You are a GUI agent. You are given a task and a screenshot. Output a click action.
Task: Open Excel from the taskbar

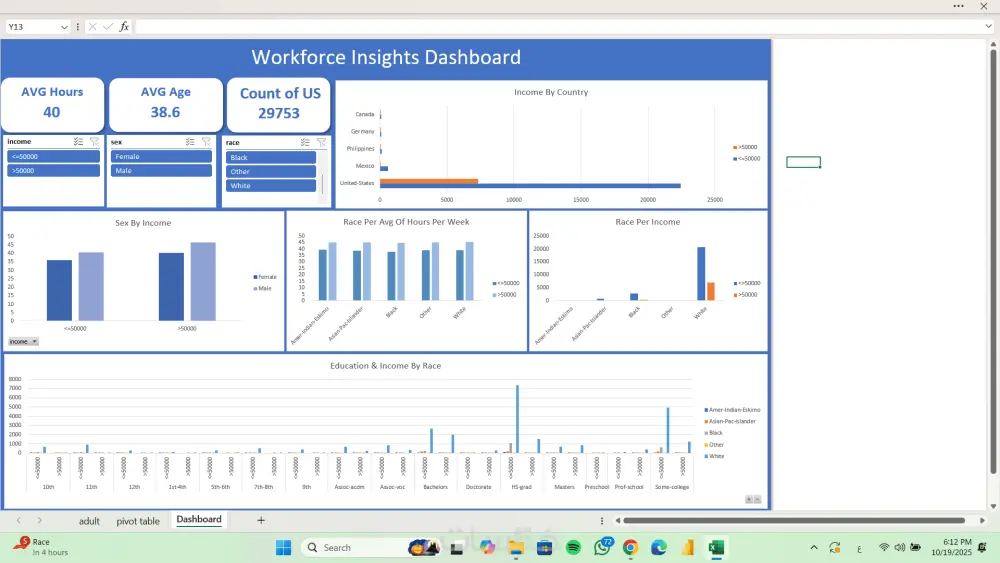tap(716, 548)
